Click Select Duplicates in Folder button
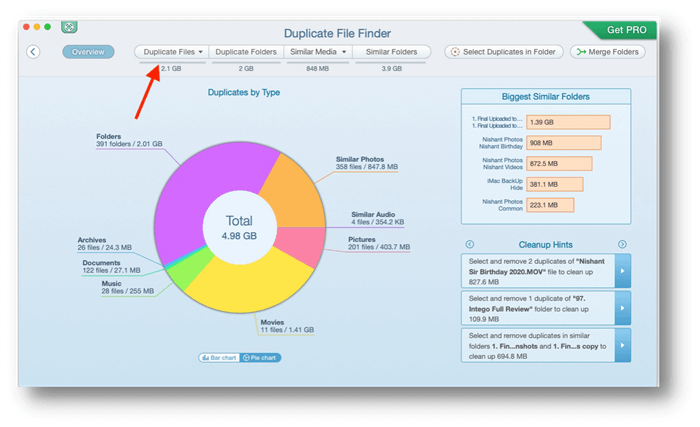The image size is (700, 427). pos(504,52)
